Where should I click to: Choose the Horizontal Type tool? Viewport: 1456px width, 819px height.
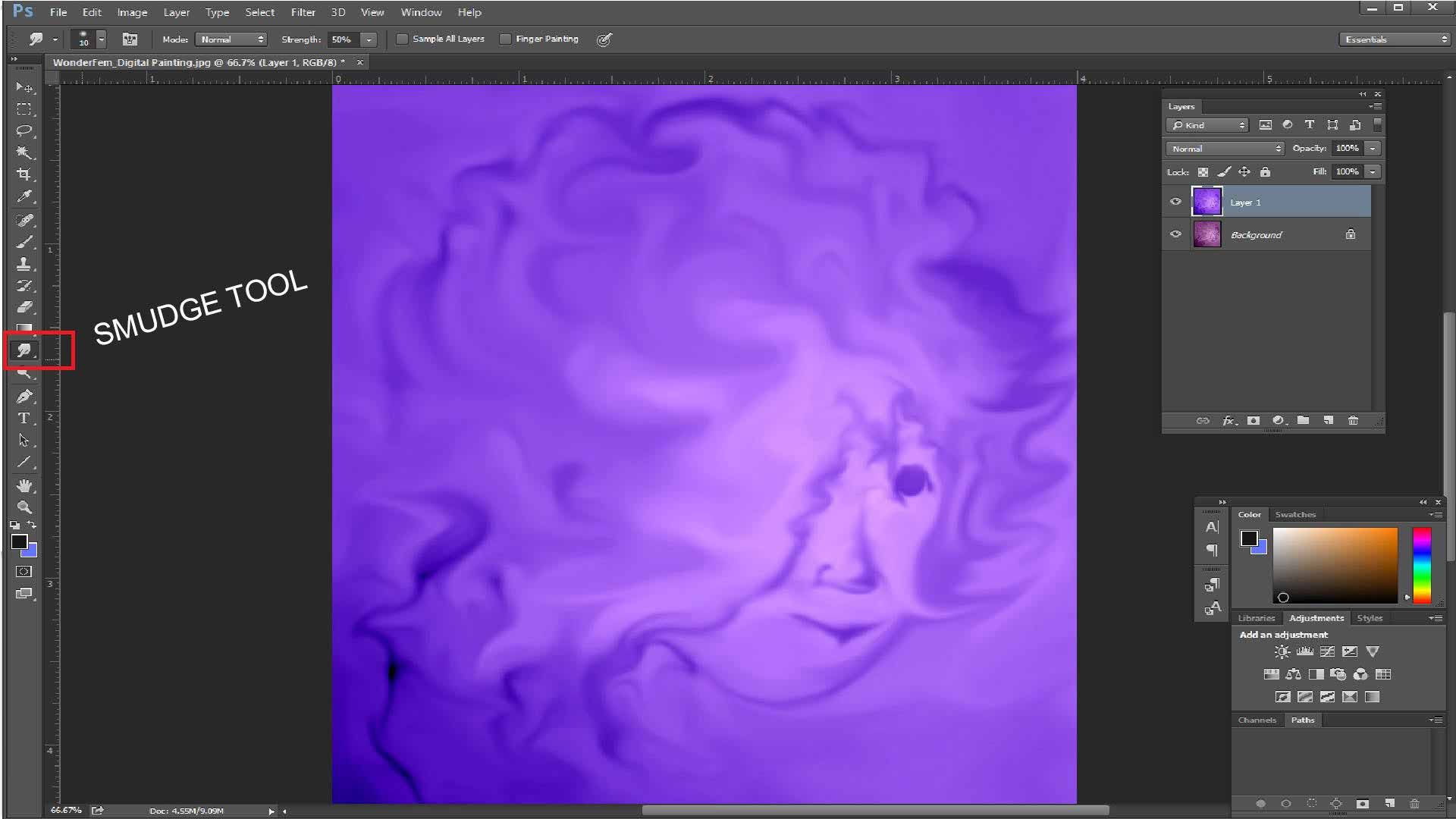point(24,418)
